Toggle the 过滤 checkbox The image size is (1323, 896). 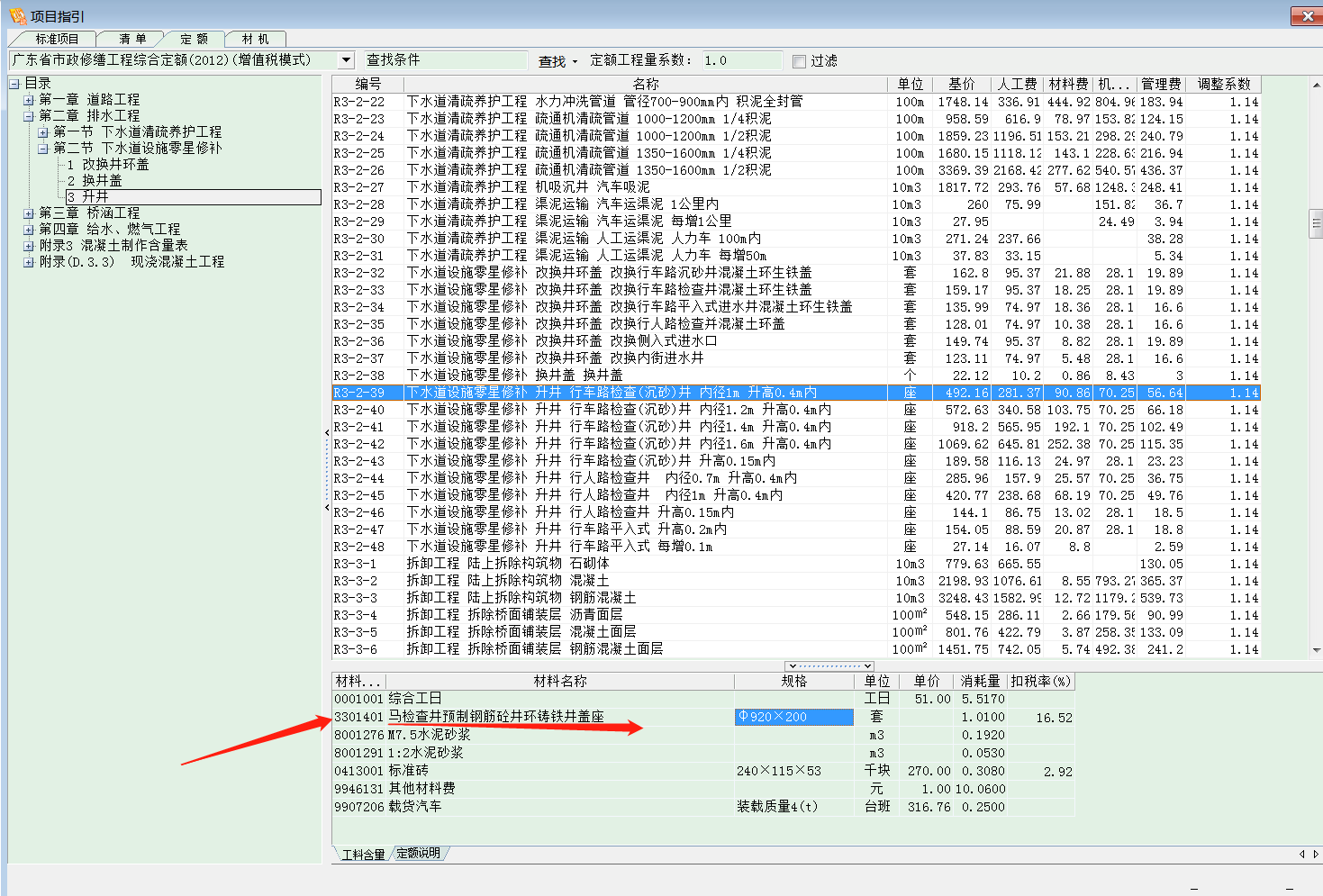pos(799,61)
